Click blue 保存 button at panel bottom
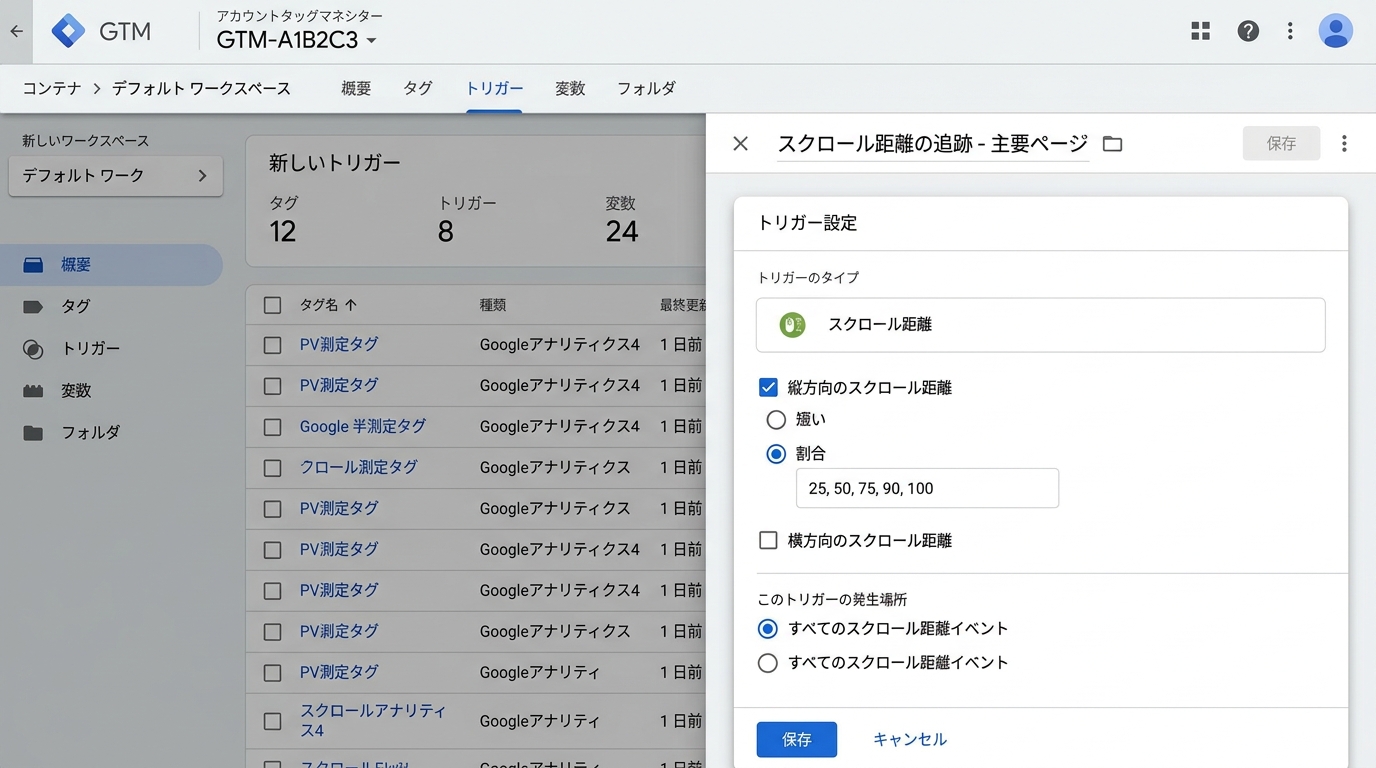Image resolution: width=1376 pixels, height=768 pixels. [797, 740]
